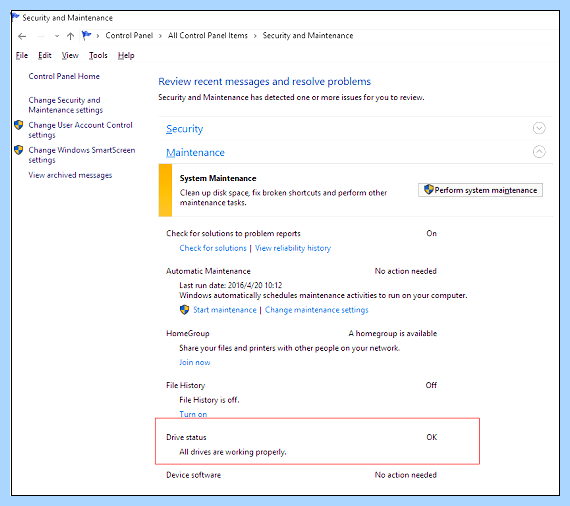Click 'Last run date: 2016/4/20 10:12' text

[x=230, y=285]
